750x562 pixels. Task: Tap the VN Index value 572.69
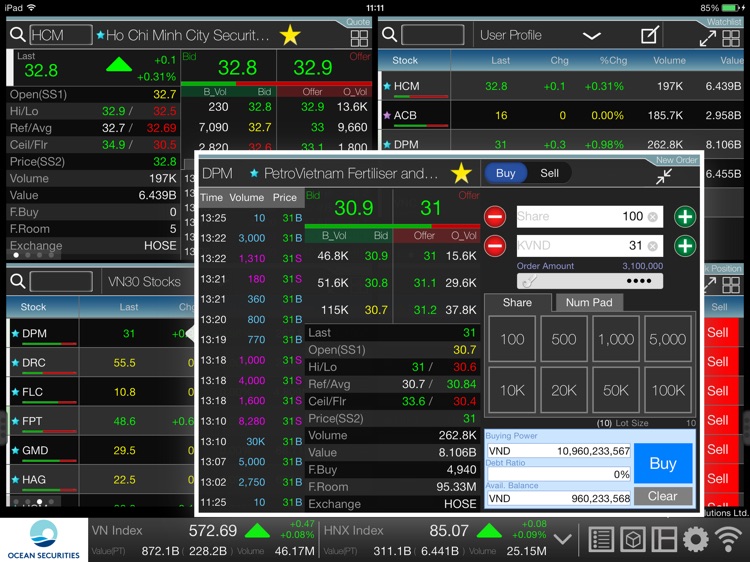pos(213,530)
